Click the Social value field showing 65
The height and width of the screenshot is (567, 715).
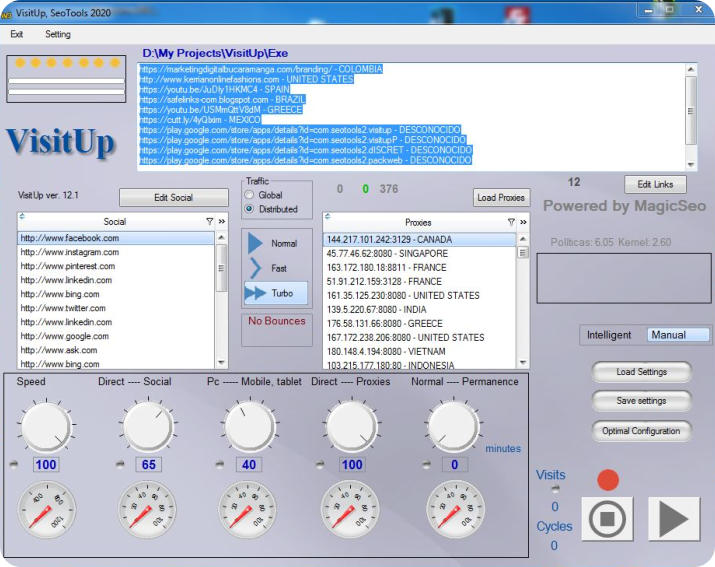point(149,464)
